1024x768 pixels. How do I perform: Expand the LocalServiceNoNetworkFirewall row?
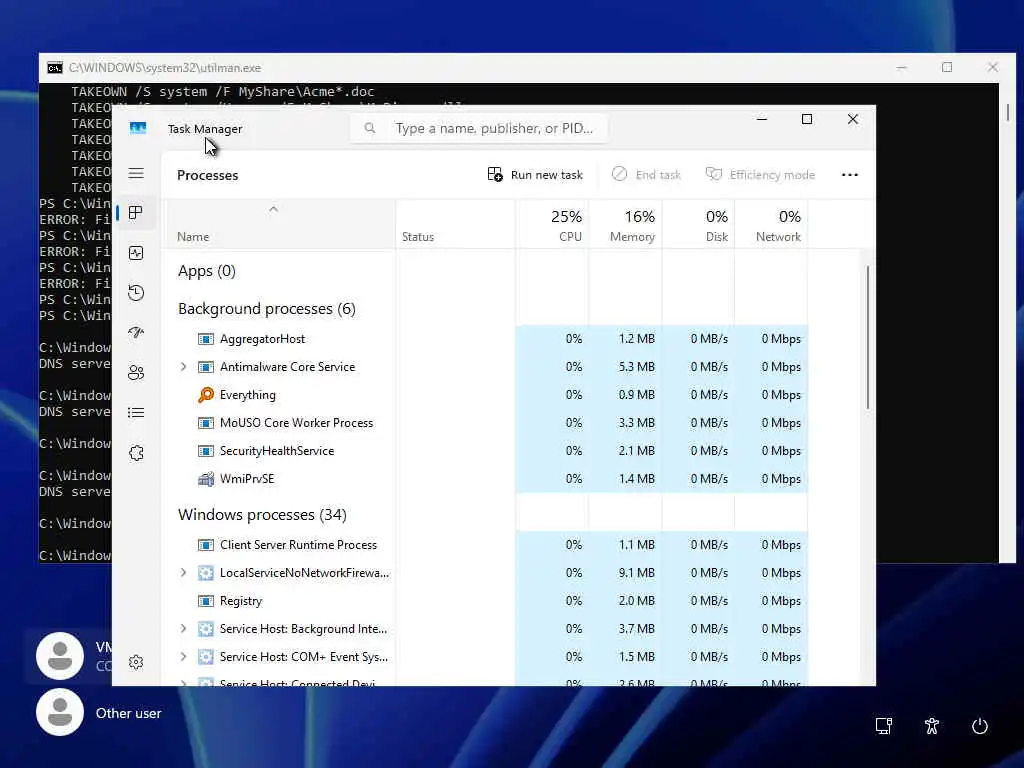184,573
